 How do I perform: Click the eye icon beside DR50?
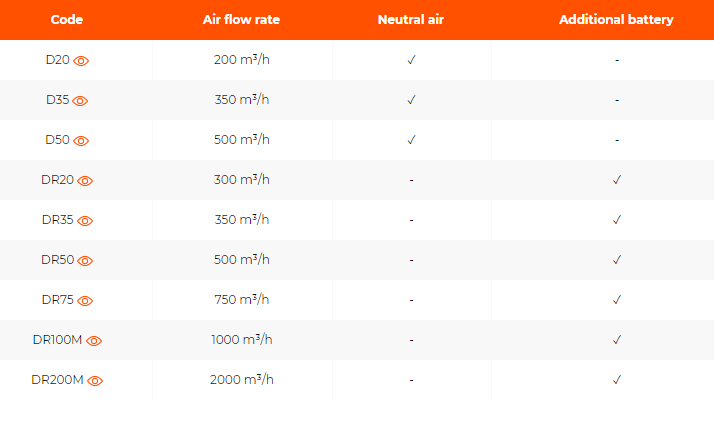[85, 260]
